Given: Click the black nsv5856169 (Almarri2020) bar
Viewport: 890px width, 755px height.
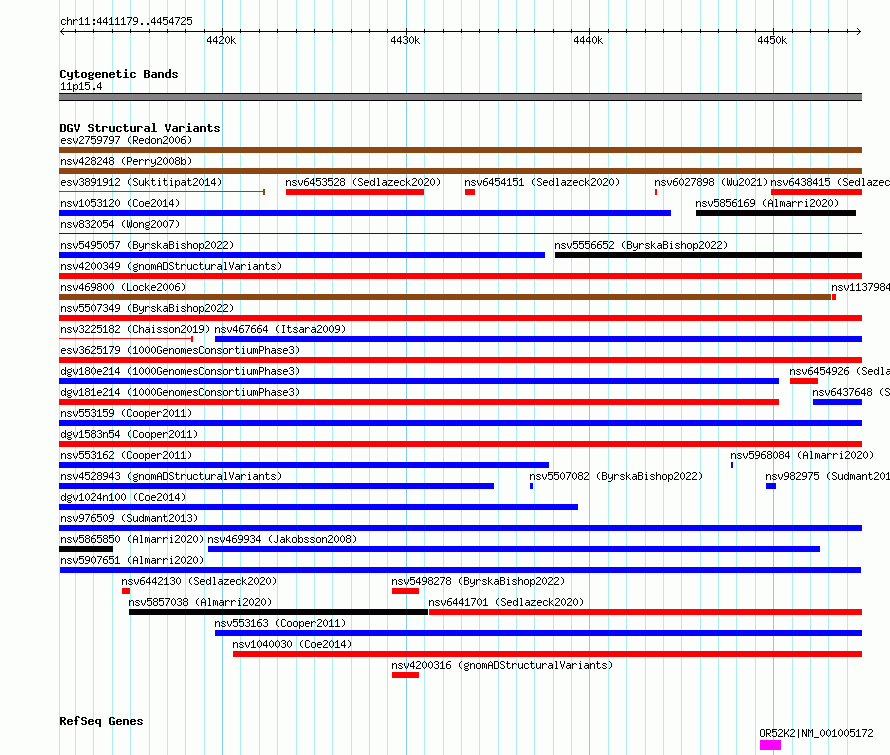Looking at the screenshot, I should click(776, 213).
